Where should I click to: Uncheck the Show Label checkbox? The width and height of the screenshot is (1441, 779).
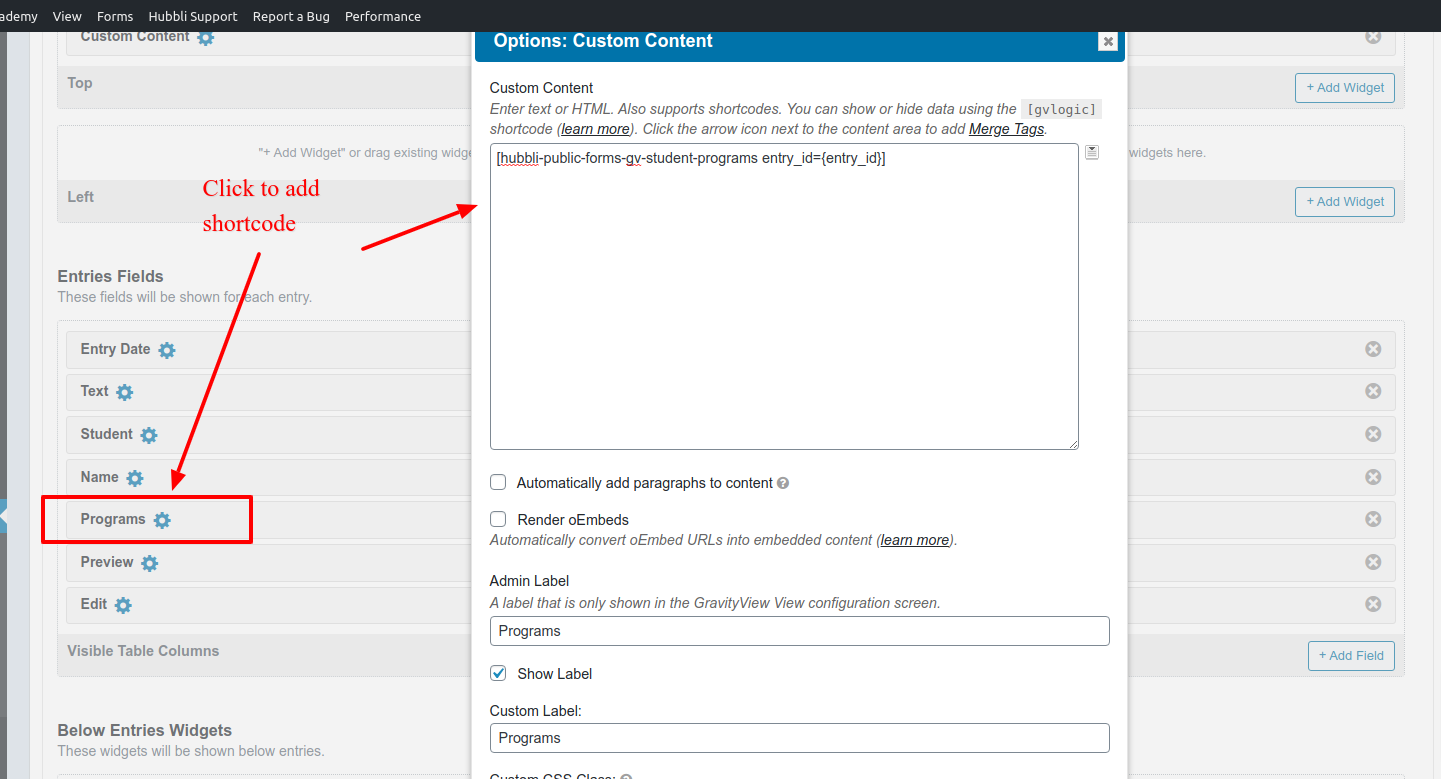pos(498,673)
